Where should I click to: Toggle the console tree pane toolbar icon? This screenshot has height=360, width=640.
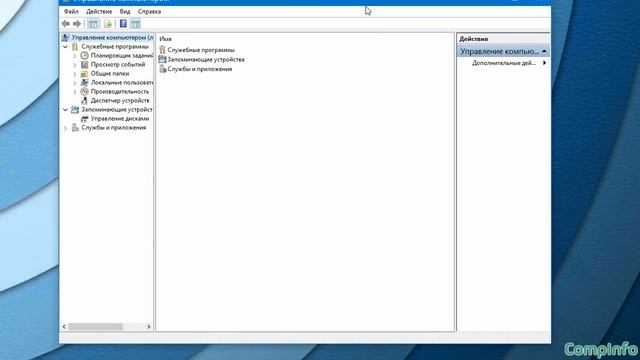point(93,24)
